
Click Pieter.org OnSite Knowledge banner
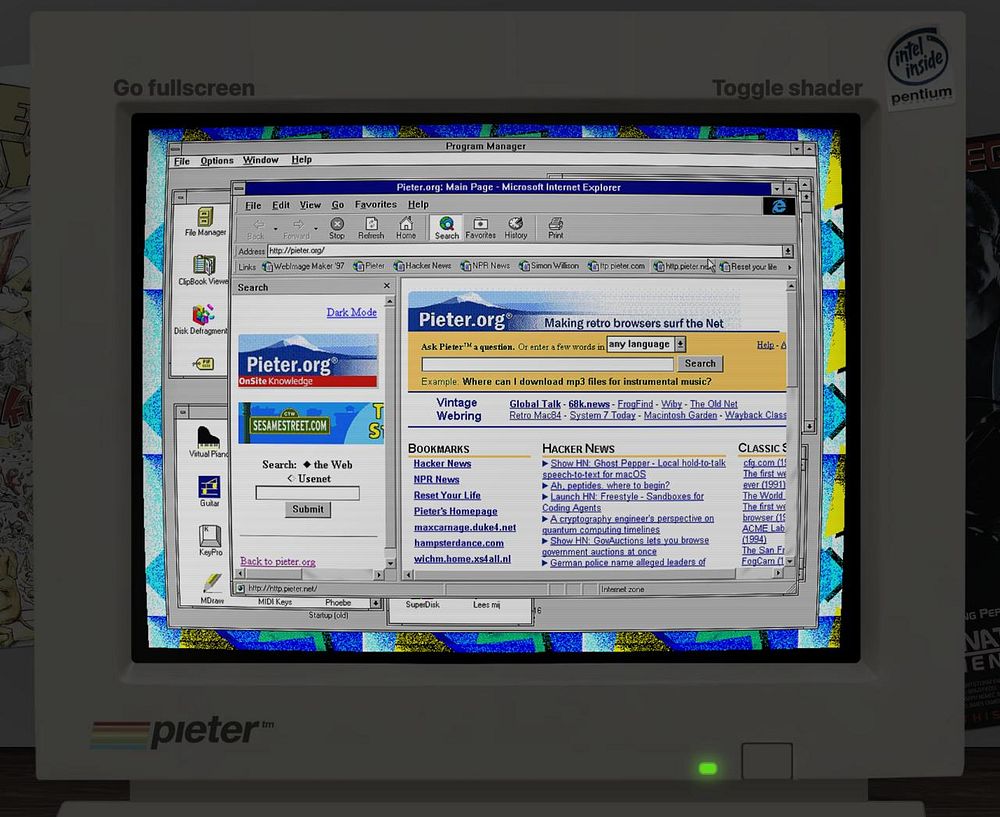coord(308,360)
